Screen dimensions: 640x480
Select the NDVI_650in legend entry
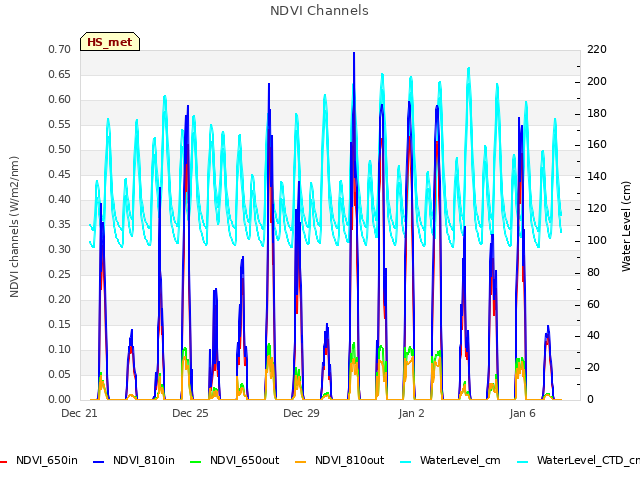[x=39, y=460]
